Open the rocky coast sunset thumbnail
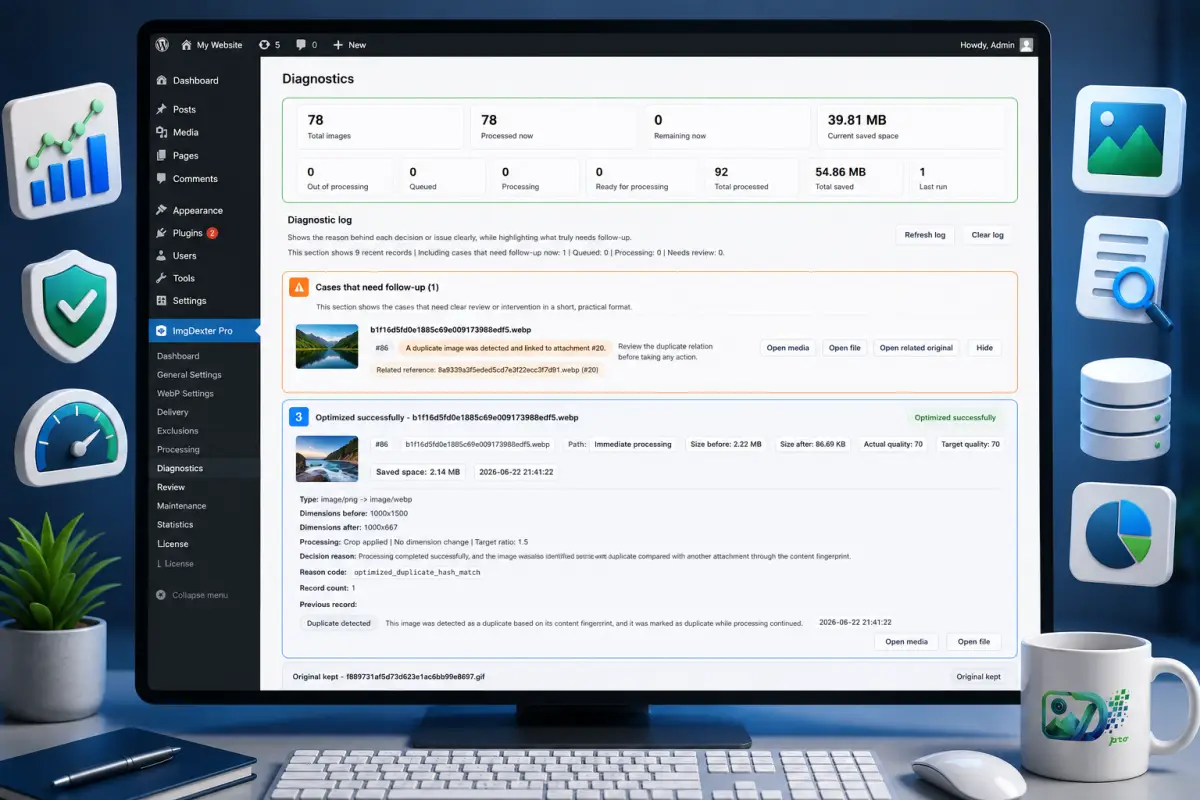 pyautogui.click(x=327, y=459)
